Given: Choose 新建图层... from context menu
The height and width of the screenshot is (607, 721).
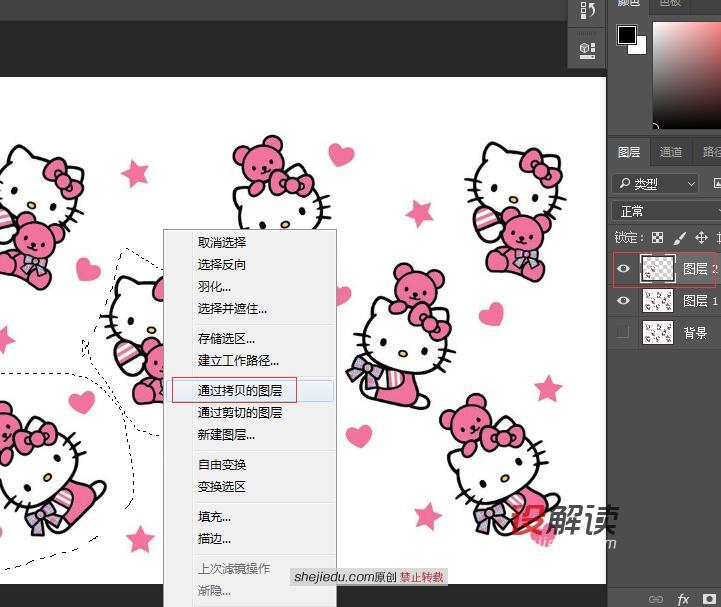Looking at the screenshot, I should tap(226, 435).
